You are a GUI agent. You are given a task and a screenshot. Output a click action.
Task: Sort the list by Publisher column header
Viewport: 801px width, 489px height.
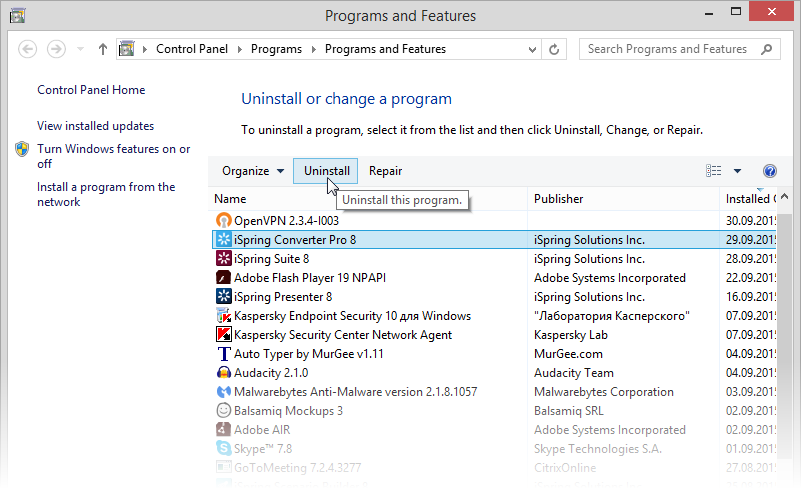pos(558,199)
